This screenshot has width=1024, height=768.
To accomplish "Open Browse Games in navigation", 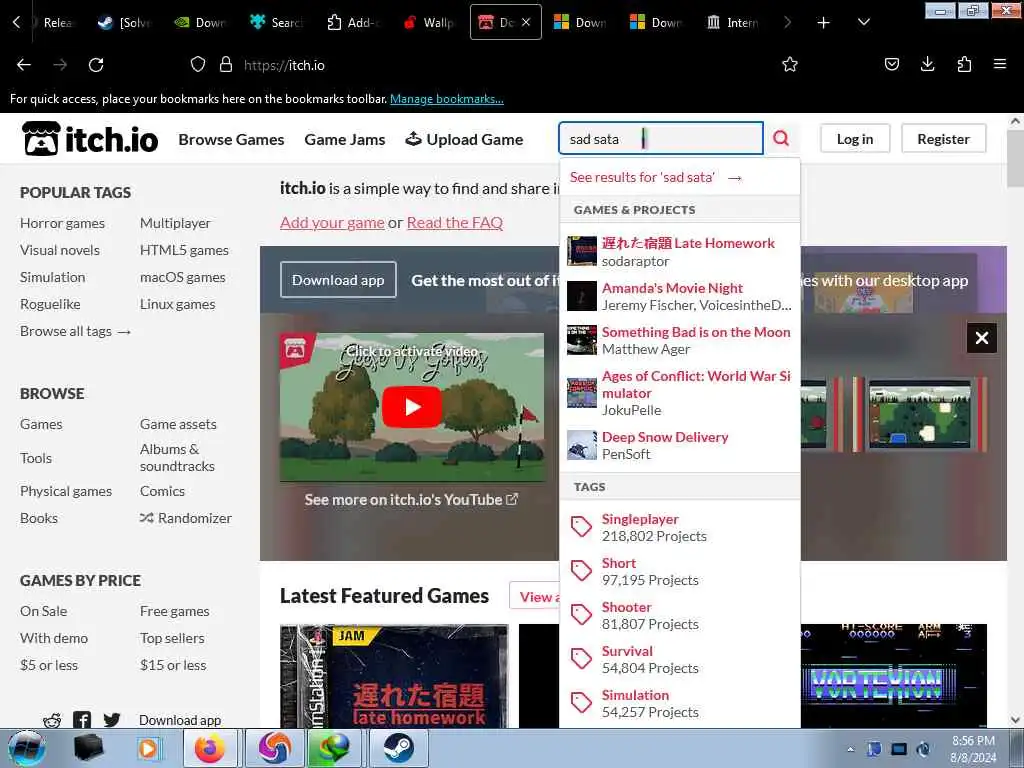I will tap(231, 139).
